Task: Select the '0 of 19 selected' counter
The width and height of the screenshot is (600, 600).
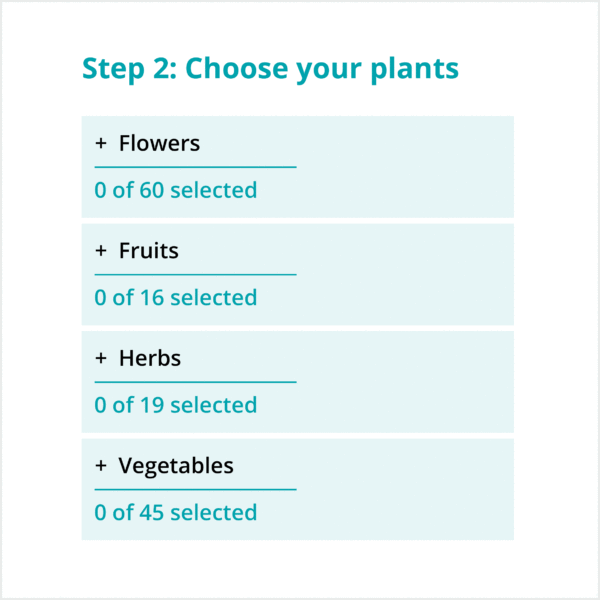Action: pos(176,405)
